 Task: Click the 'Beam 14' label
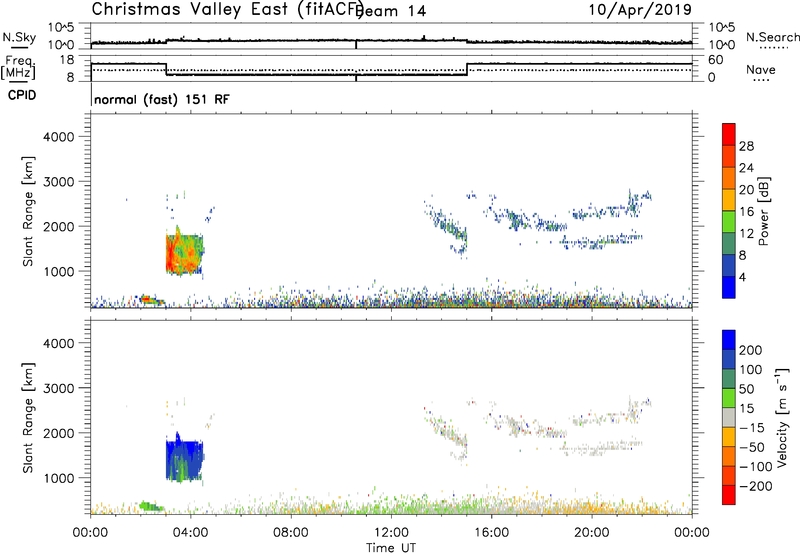pos(391,11)
